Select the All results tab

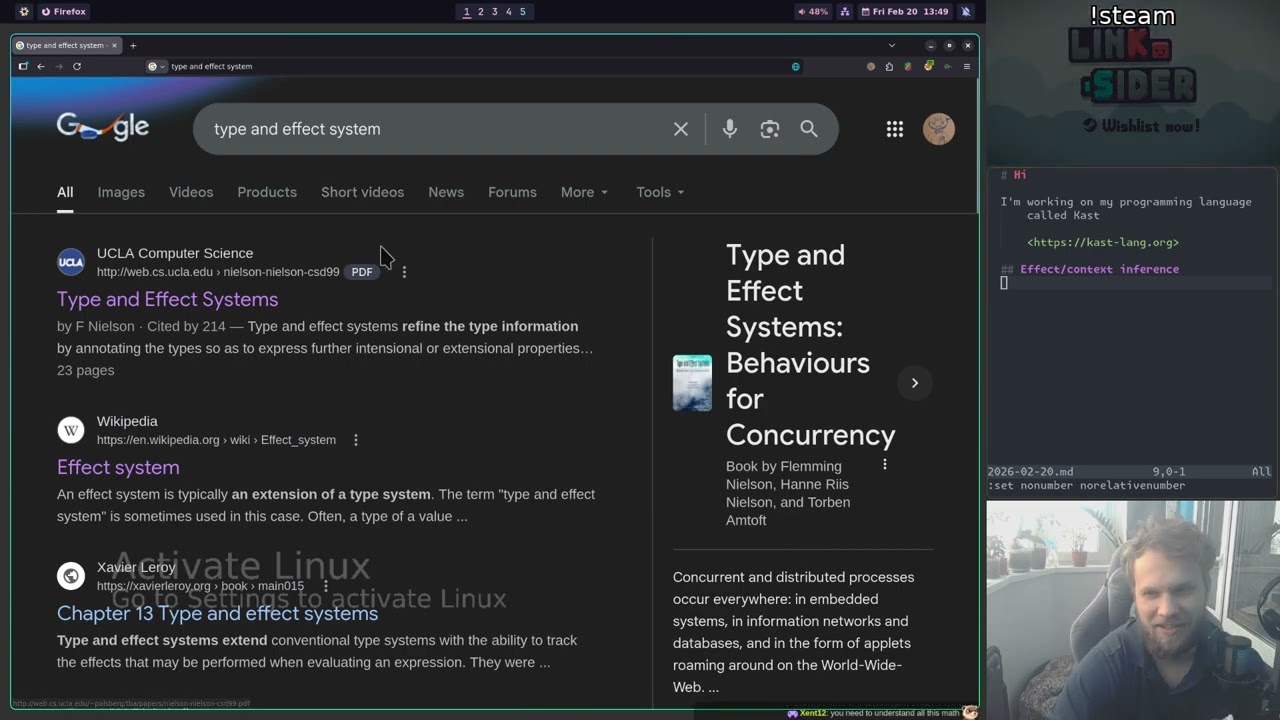point(65,192)
